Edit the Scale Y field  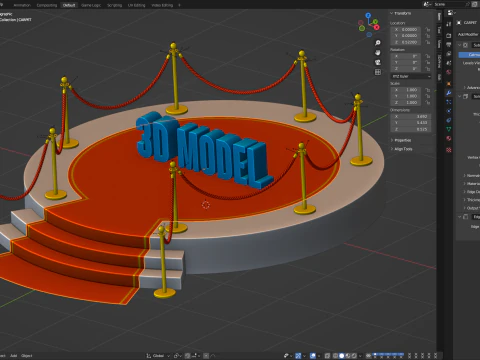pos(406,96)
